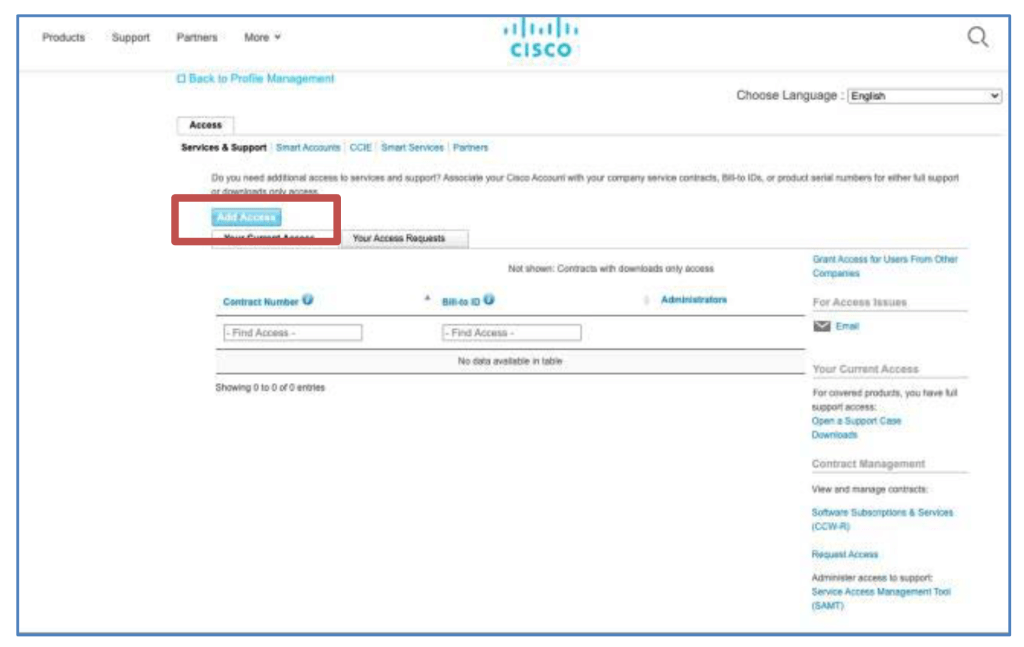Click the Bill-to ID info icon
This screenshot has width=1024, height=647.
489,300
